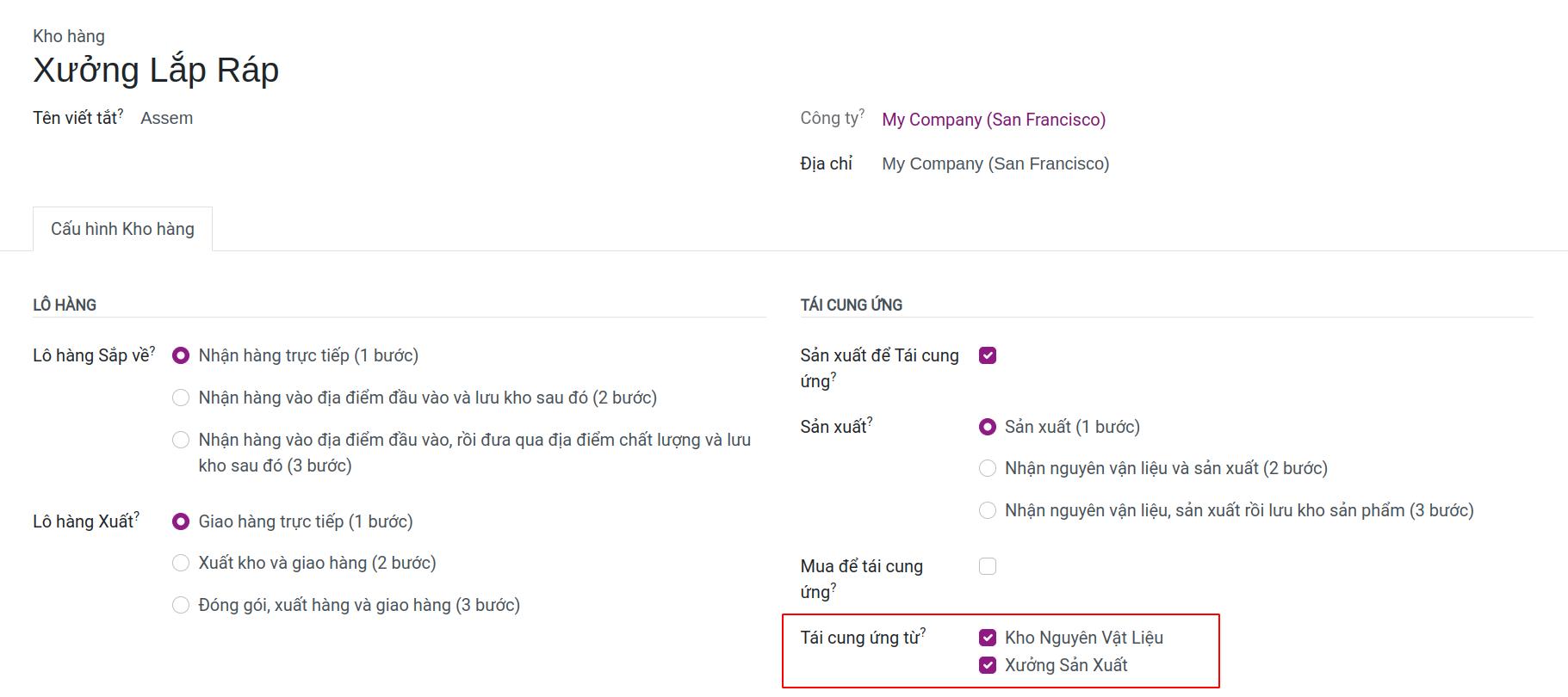Show help tooltip for Tên viết tắt
This screenshot has height=697, width=1568.
click(x=121, y=113)
